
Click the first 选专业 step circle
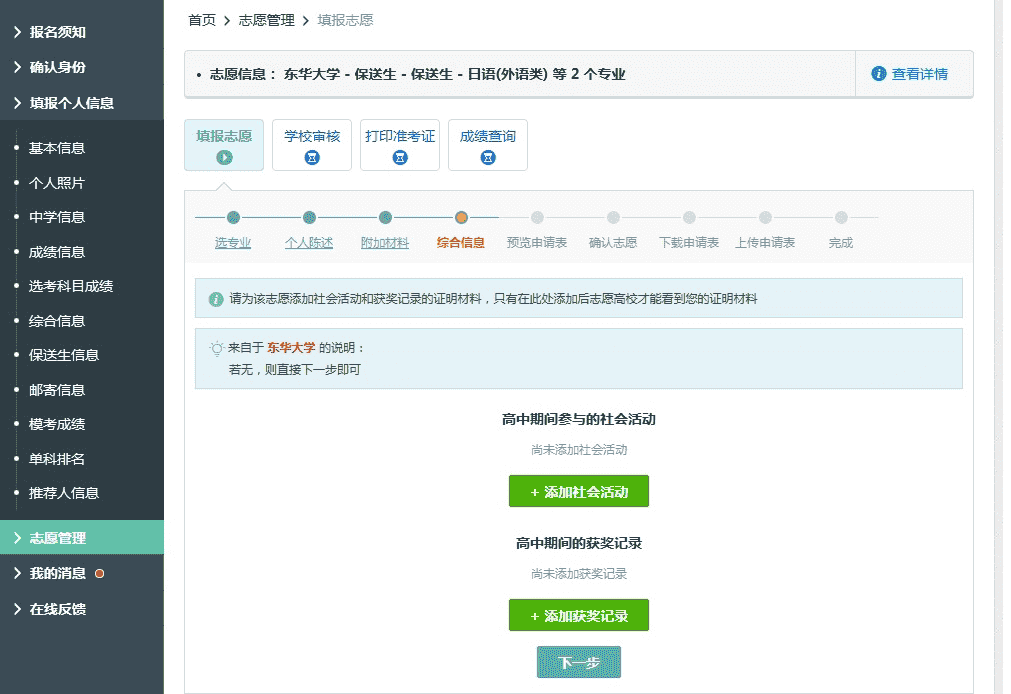(x=233, y=217)
